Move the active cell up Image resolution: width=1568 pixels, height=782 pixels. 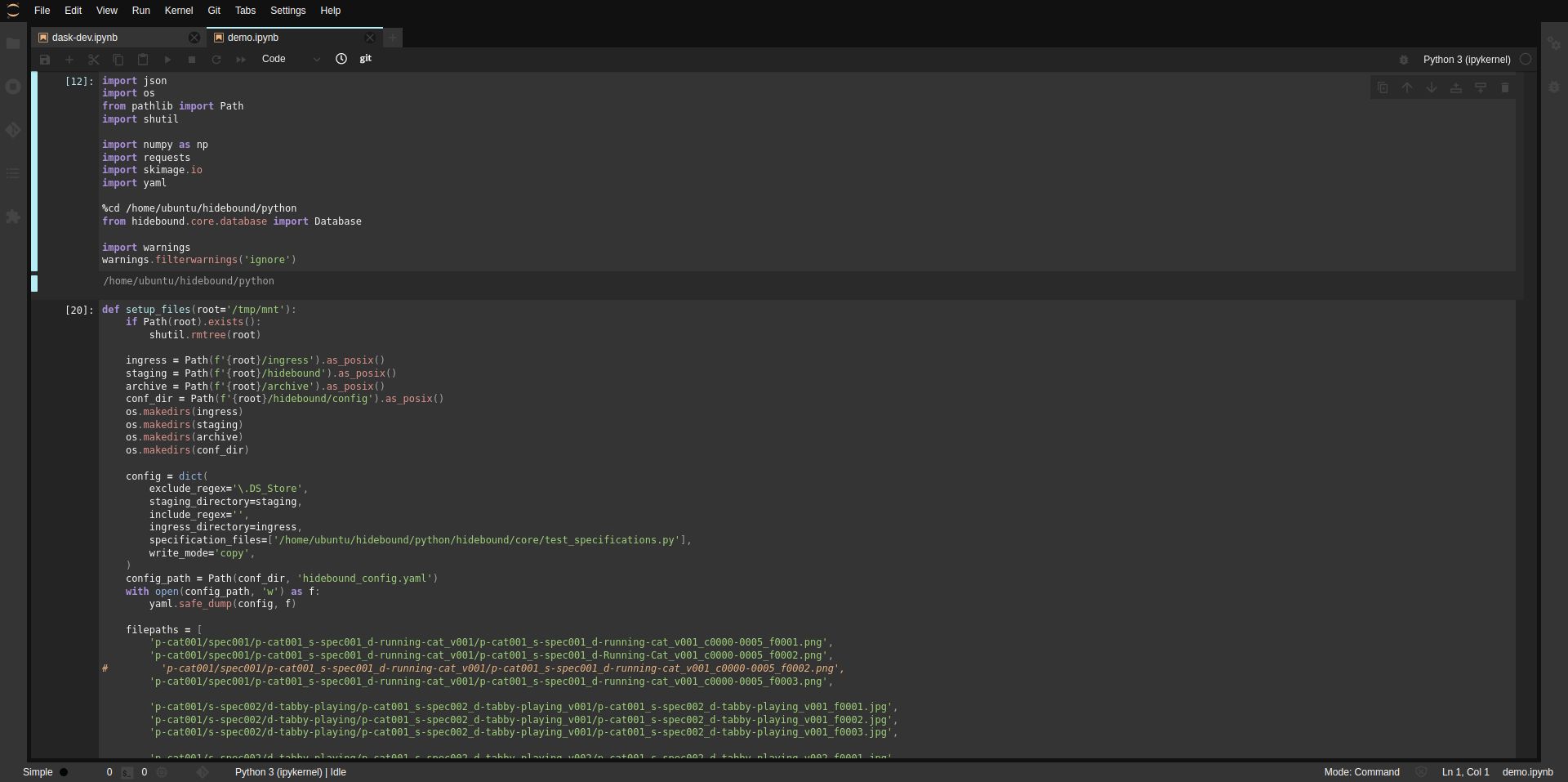[x=1407, y=88]
